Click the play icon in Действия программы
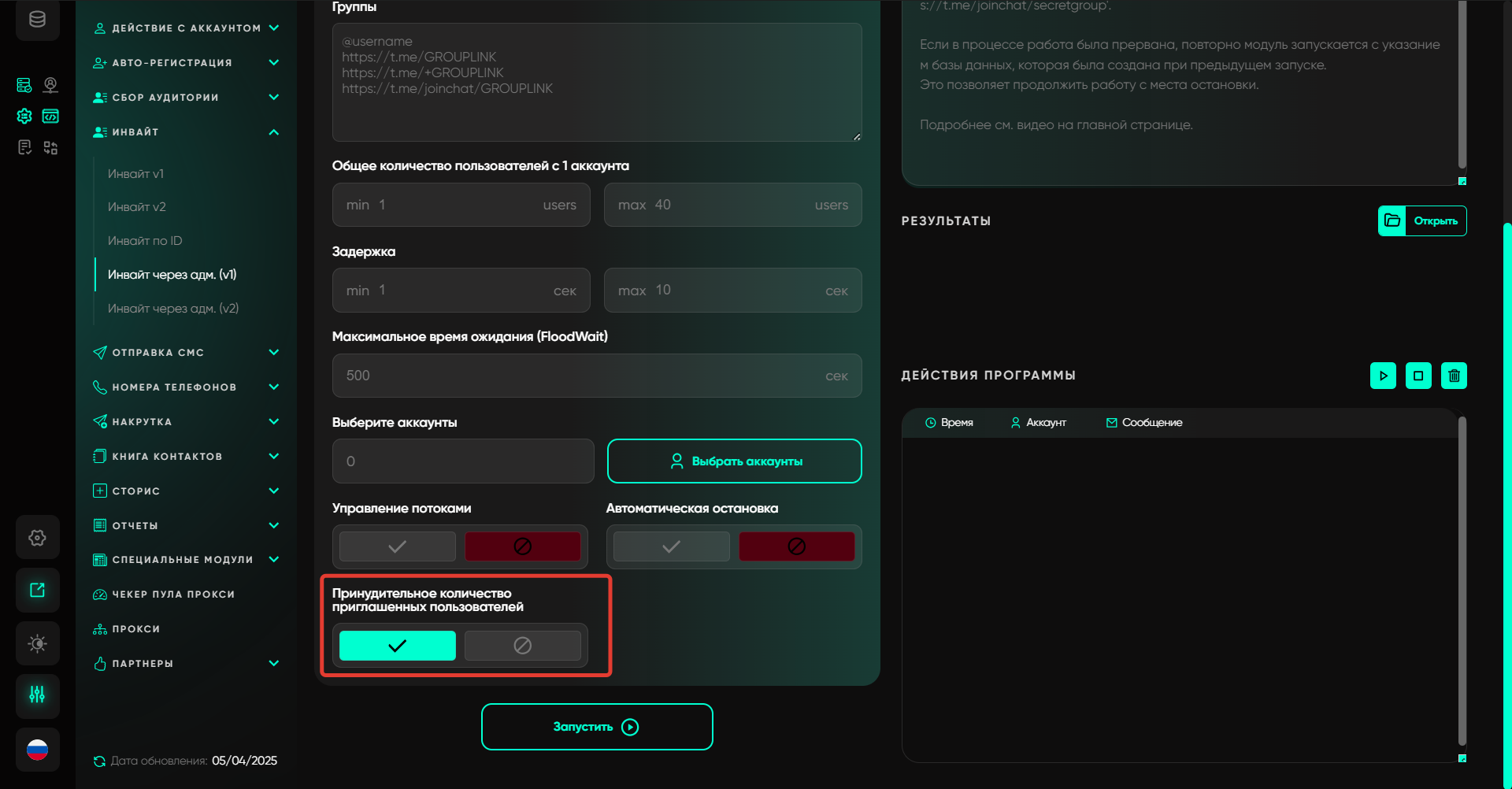Screen dimensions: 1512x789 pyautogui.click(x=1383, y=376)
